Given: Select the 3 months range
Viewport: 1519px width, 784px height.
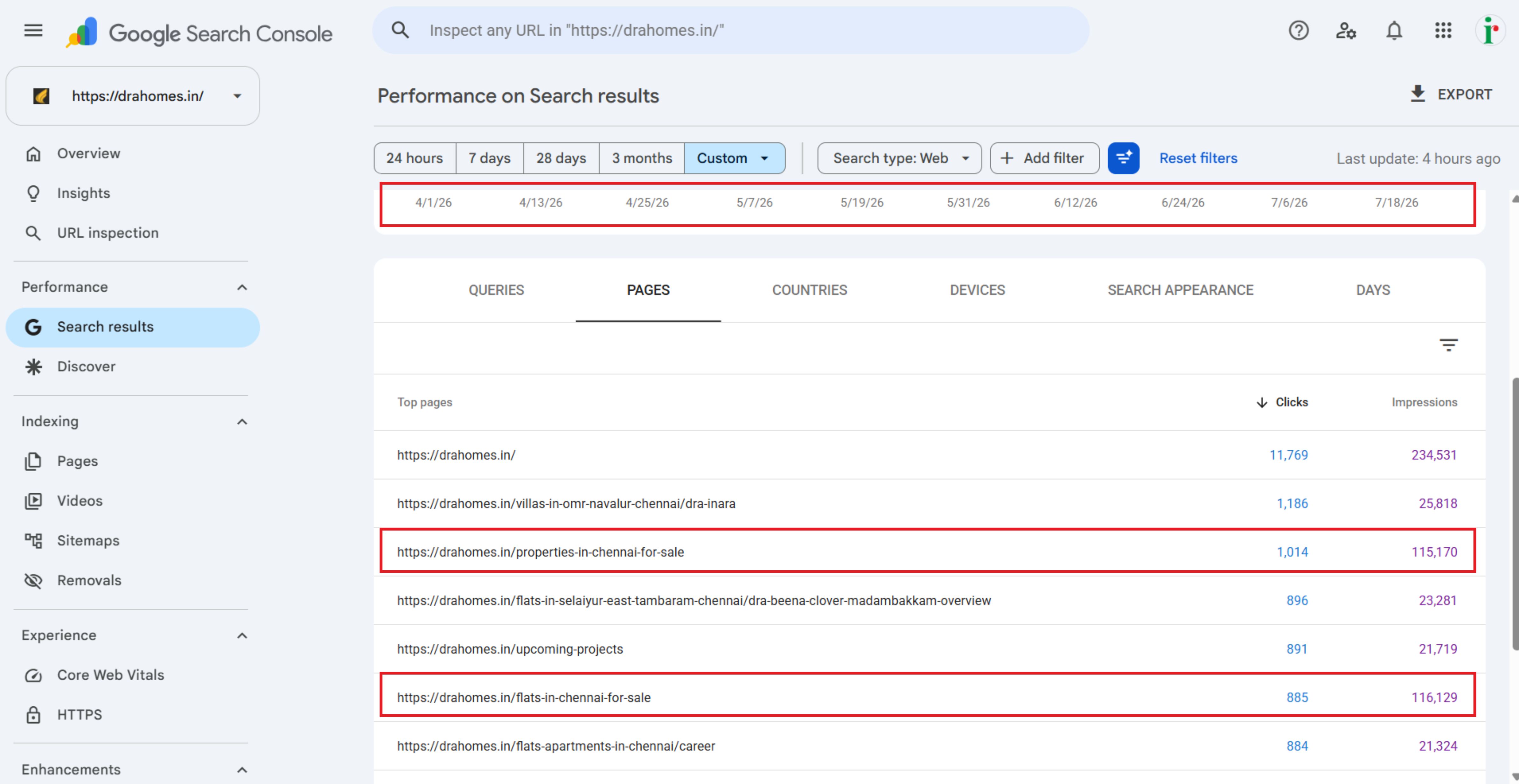Looking at the screenshot, I should (x=642, y=158).
